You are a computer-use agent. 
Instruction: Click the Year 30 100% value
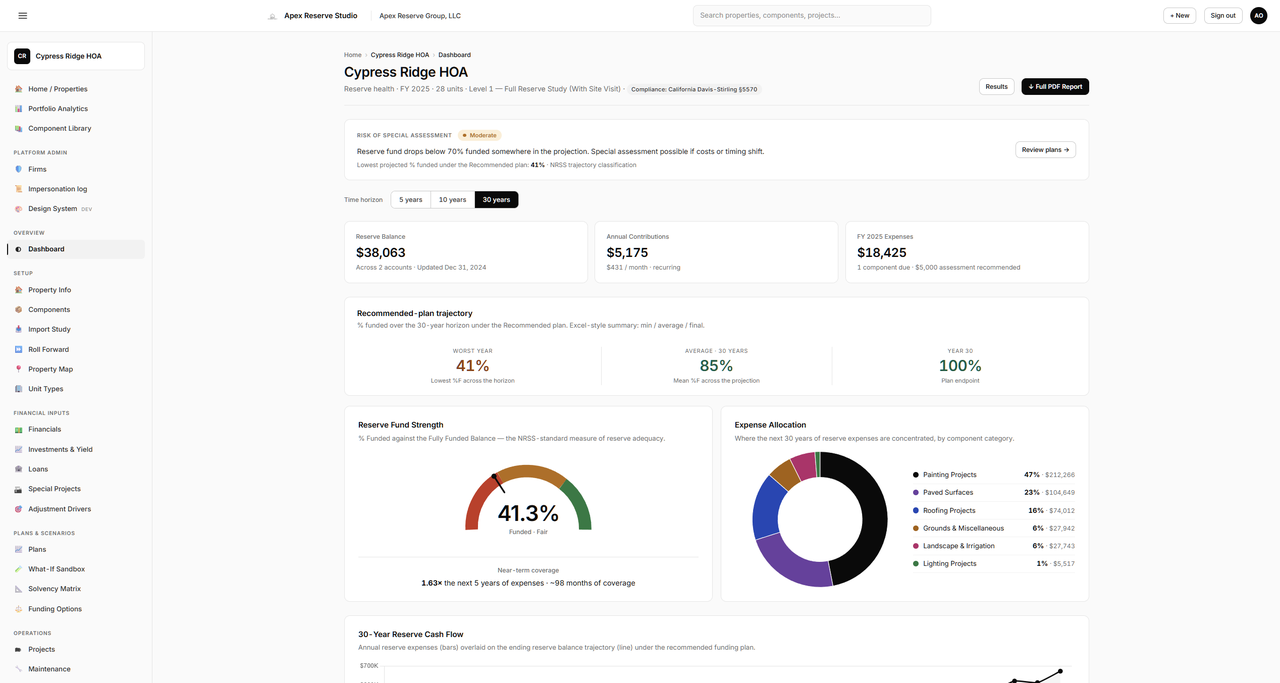[960, 366]
